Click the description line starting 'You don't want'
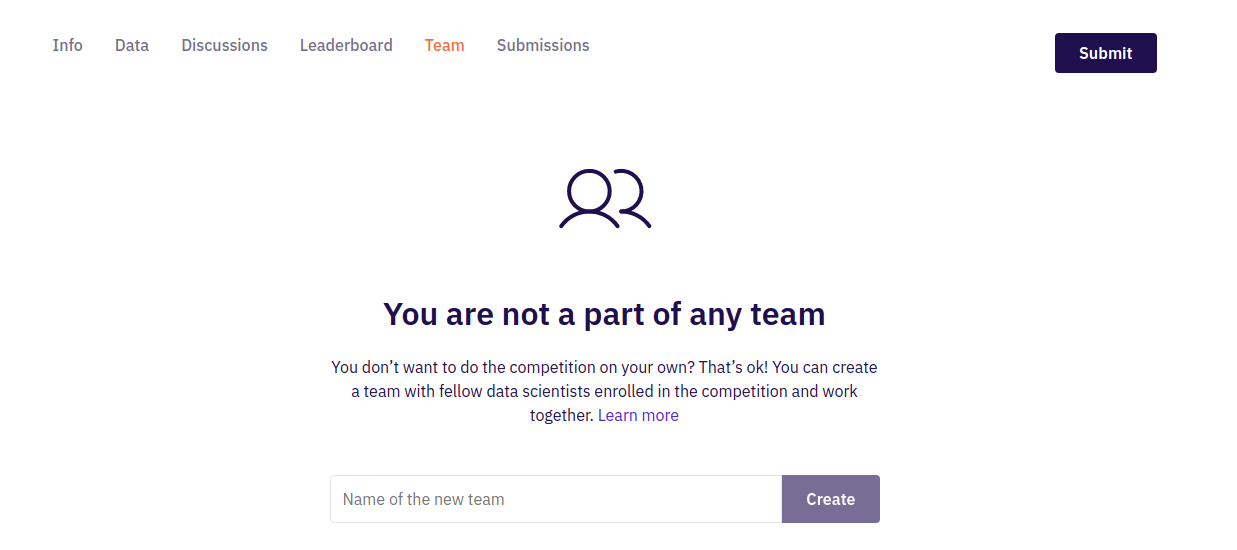The width and height of the screenshot is (1237, 550). 604,367
